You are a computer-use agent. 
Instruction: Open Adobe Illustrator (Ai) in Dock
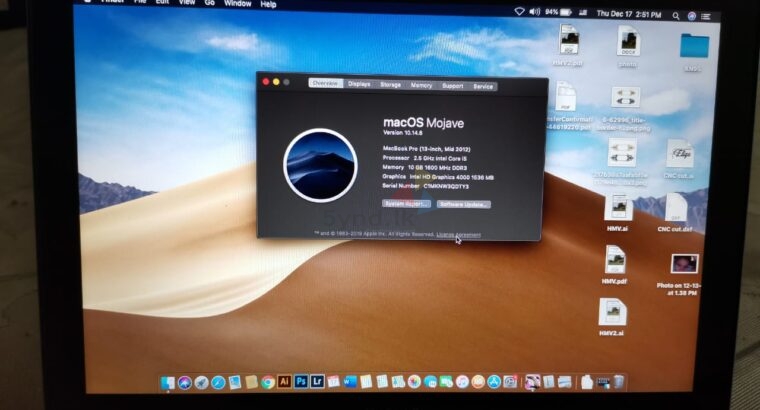point(285,382)
